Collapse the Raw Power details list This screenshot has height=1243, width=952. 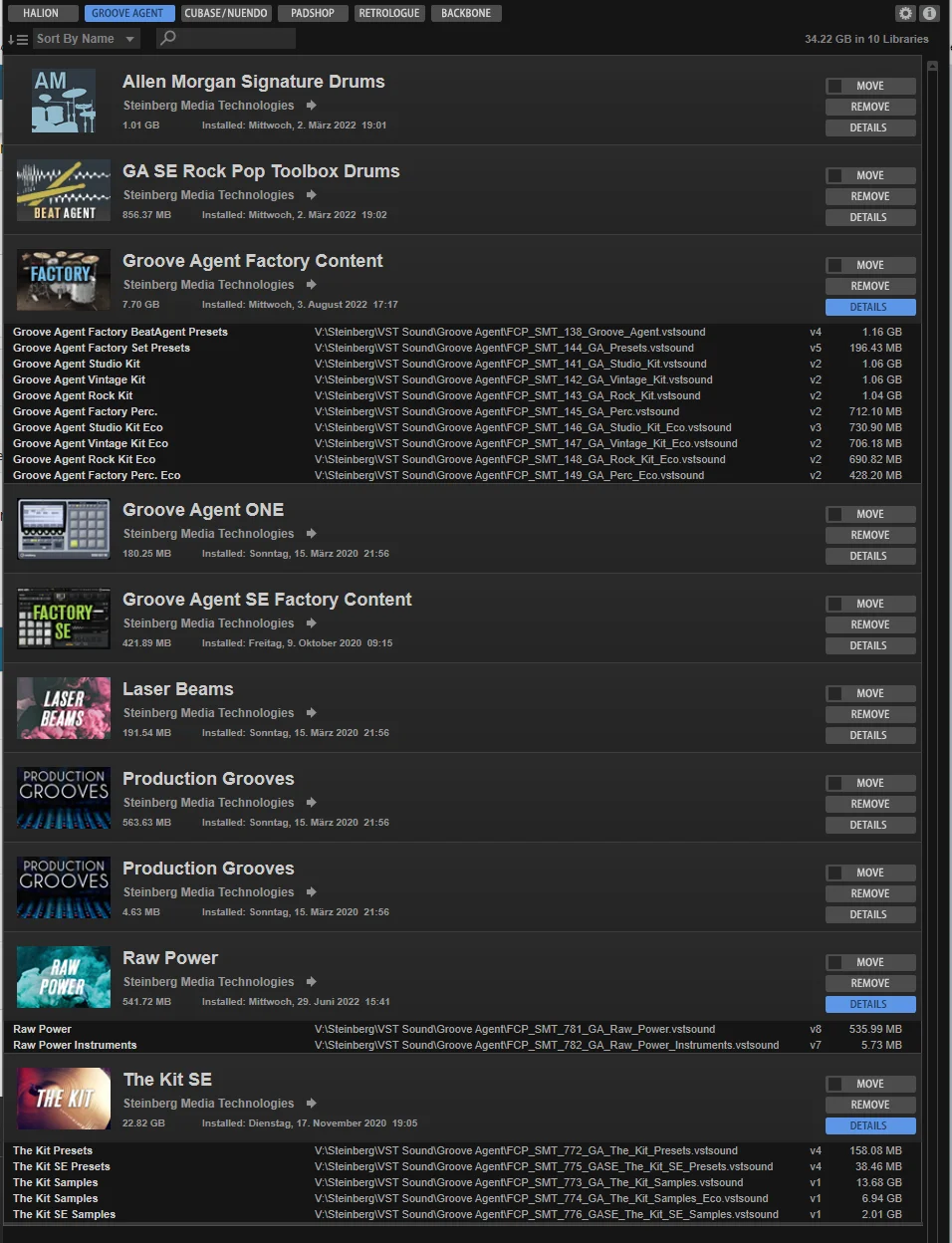[870, 1004]
